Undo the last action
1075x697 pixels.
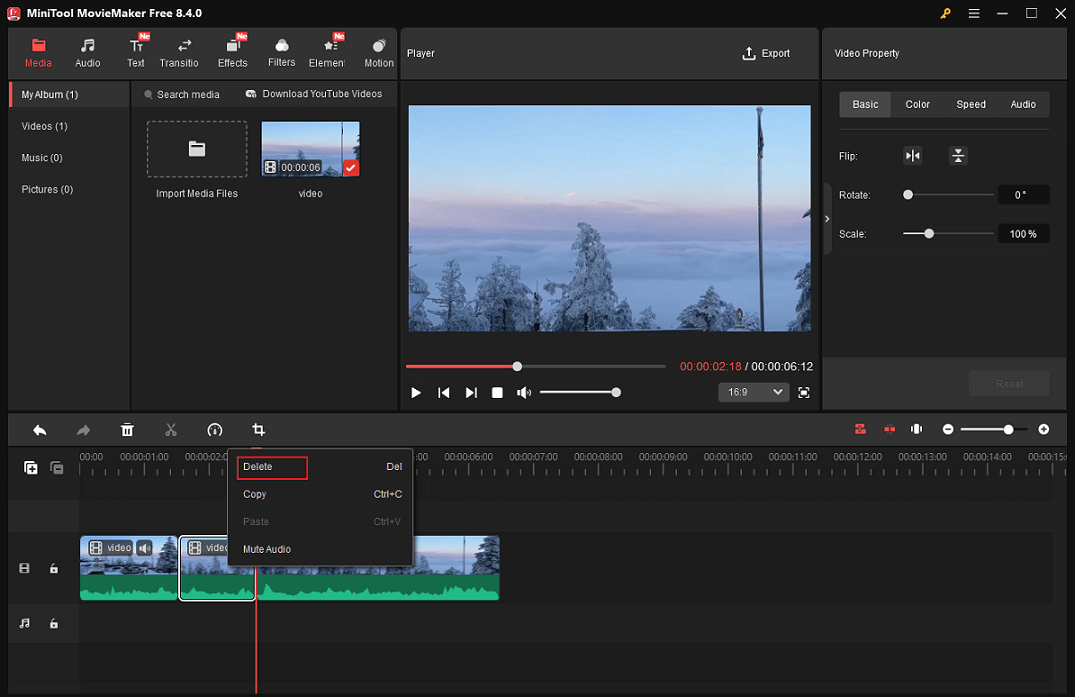click(x=39, y=429)
